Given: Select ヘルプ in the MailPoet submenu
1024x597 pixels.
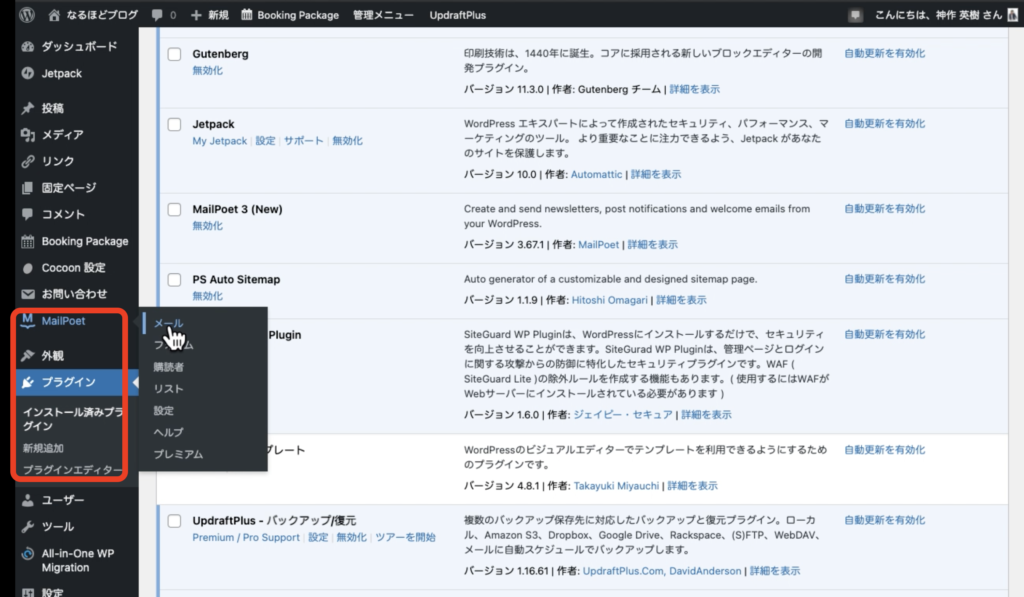Looking at the screenshot, I should click(x=168, y=432).
